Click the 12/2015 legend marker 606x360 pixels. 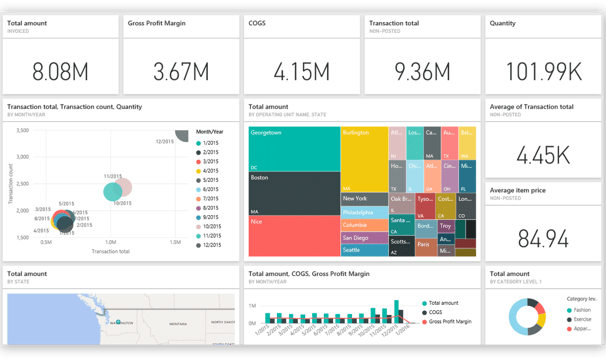pos(198,245)
